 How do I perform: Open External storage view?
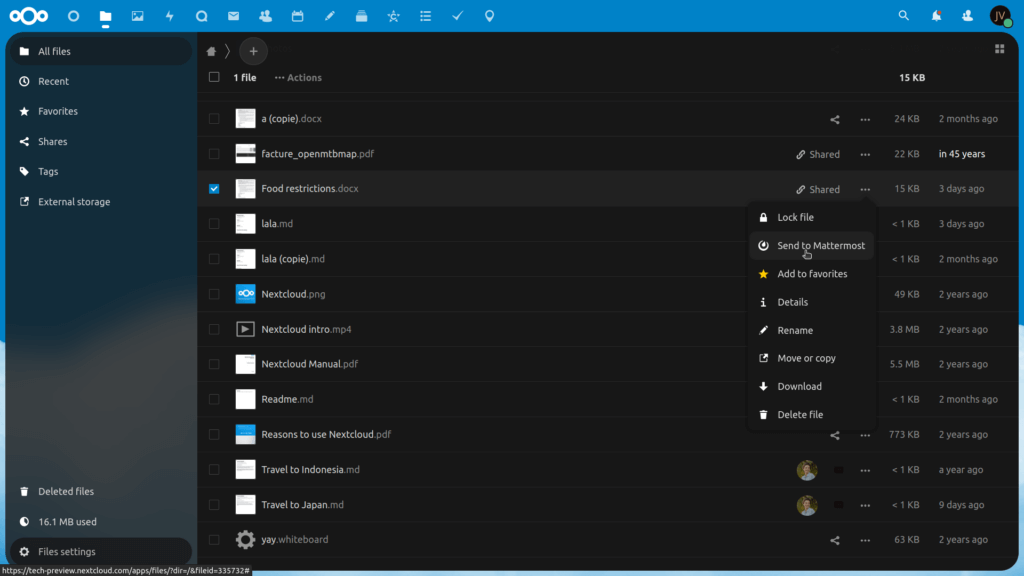coord(101,202)
